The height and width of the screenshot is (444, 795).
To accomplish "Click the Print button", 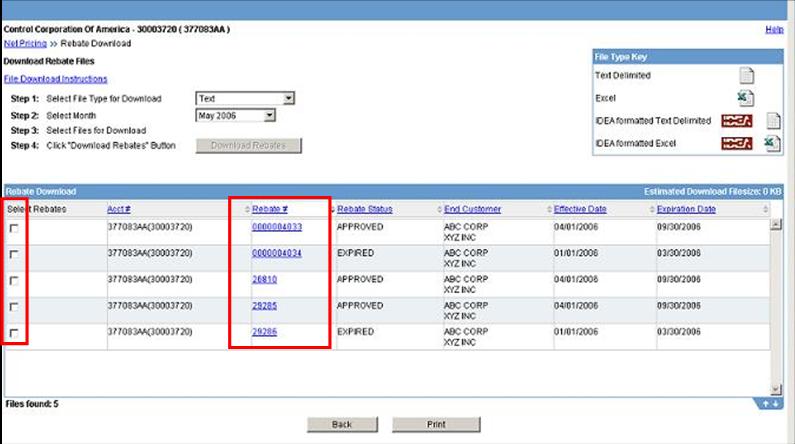I will [x=436, y=424].
